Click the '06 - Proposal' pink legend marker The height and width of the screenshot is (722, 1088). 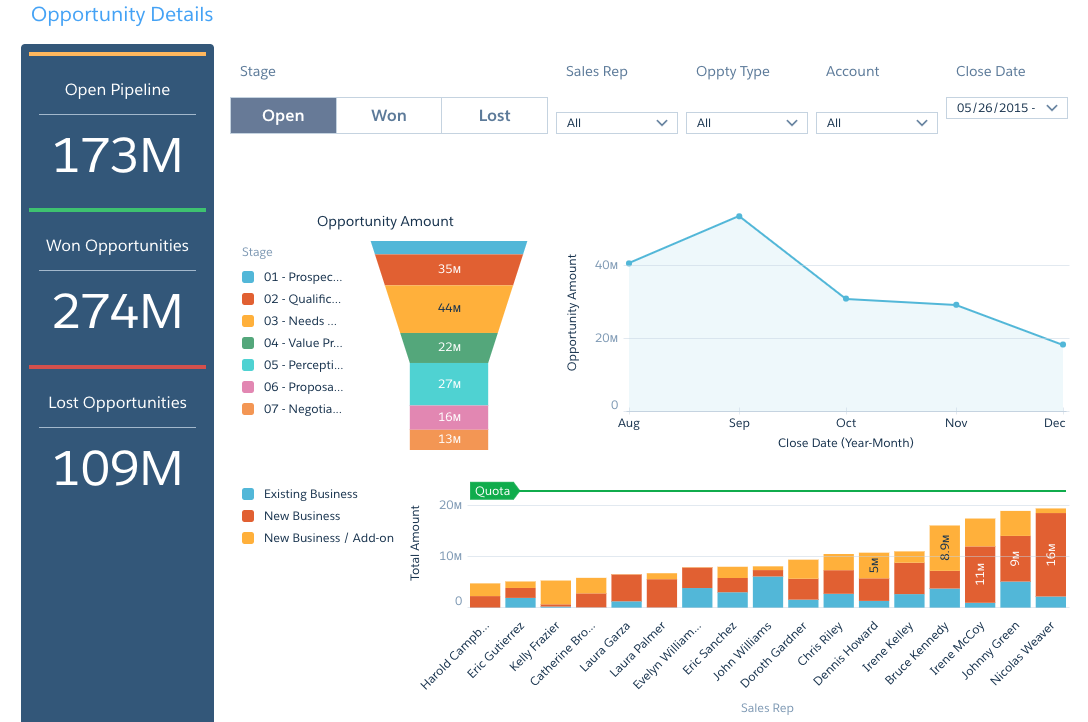point(247,387)
